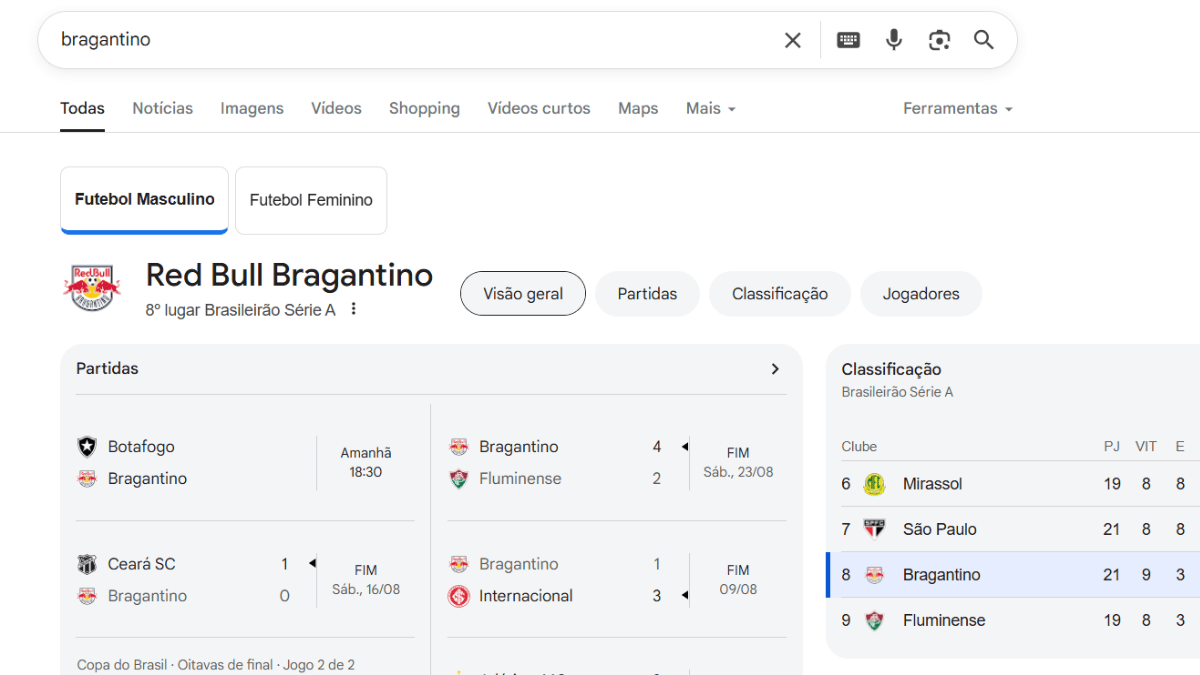Image resolution: width=1200 pixels, height=675 pixels.
Task: Select the Visão geral chip
Action: pos(522,294)
